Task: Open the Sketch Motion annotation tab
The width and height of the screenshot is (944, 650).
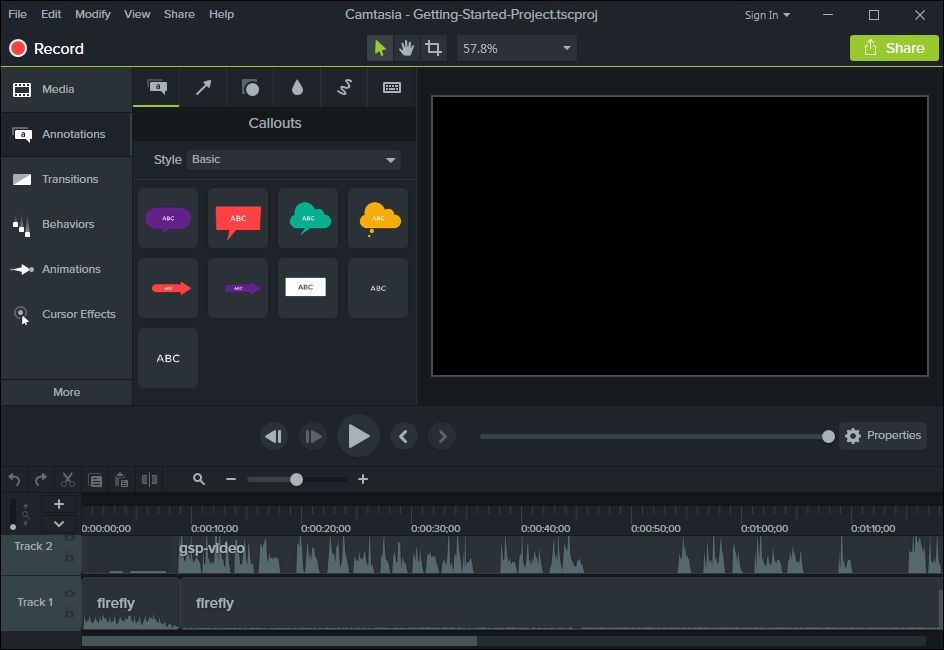Action: coord(344,88)
